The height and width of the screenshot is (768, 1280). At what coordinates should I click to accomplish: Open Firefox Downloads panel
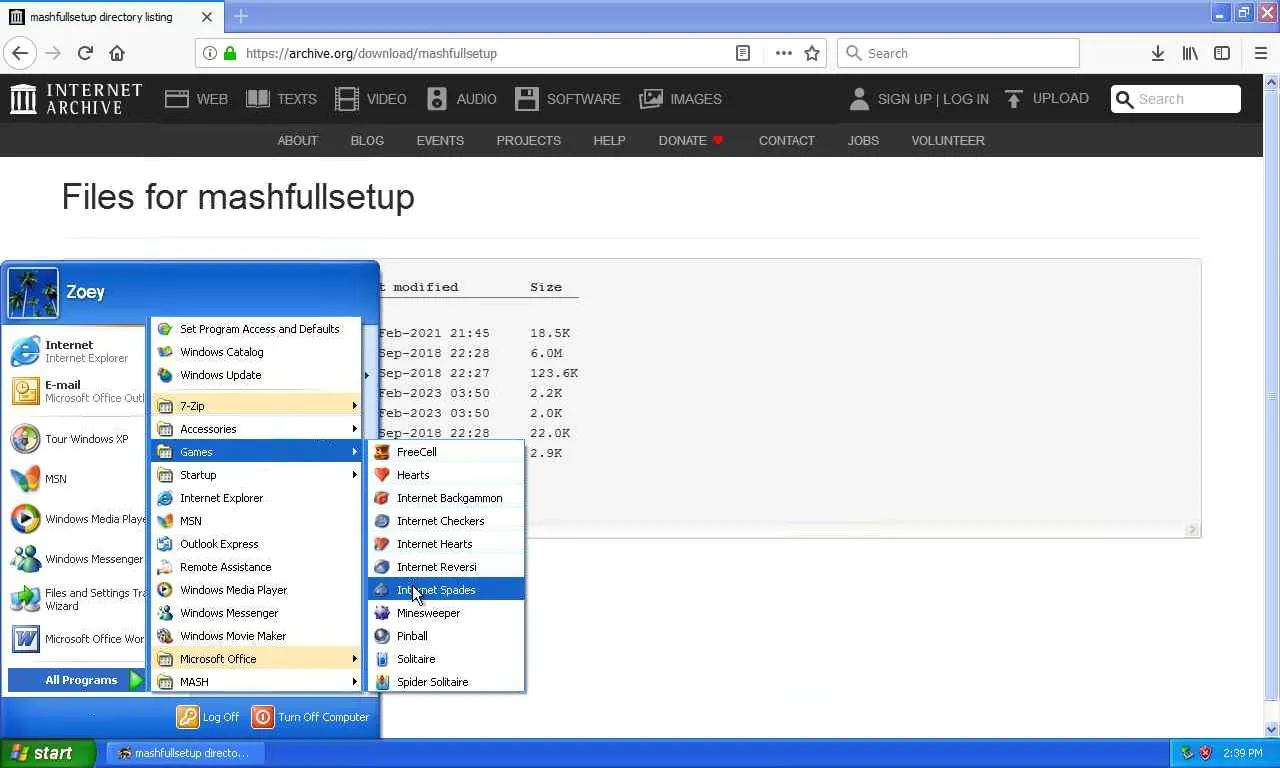(1157, 53)
